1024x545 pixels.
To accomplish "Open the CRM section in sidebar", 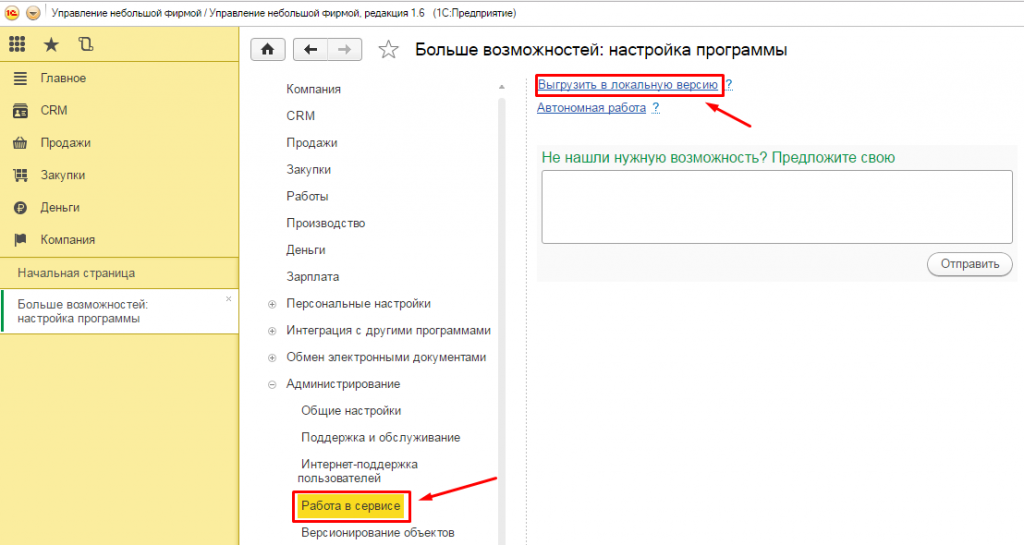I will [x=54, y=110].
